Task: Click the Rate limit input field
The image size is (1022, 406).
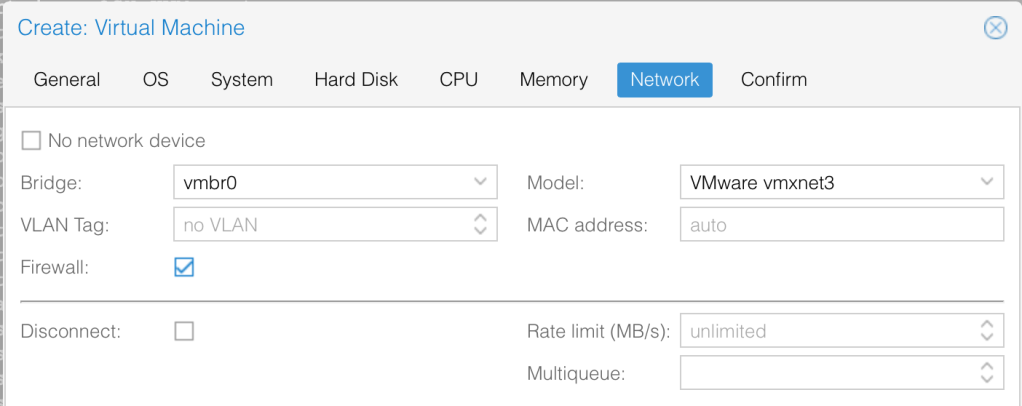Action: 825,331
